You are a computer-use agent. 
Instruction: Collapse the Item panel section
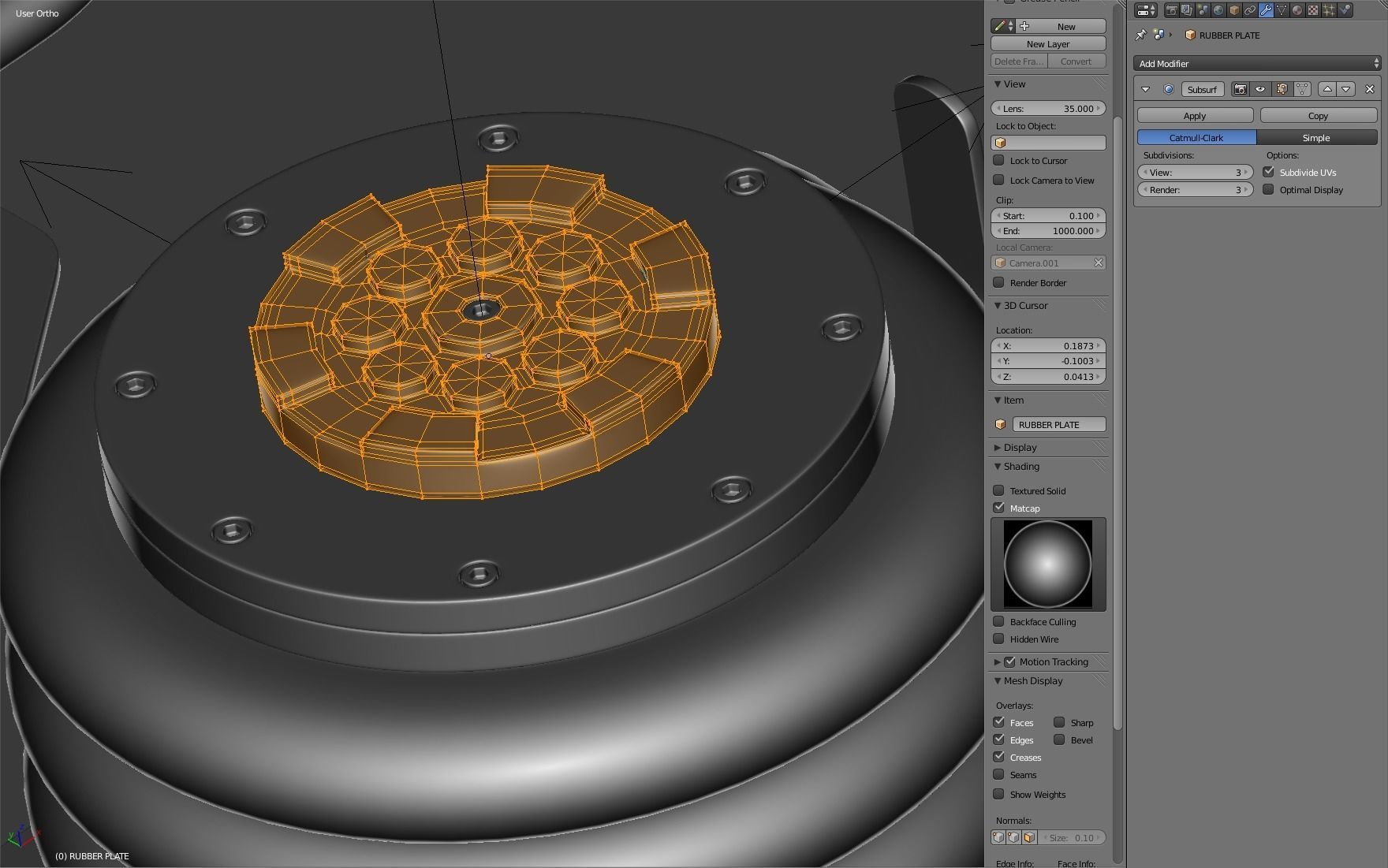click(x=997, y=400)
